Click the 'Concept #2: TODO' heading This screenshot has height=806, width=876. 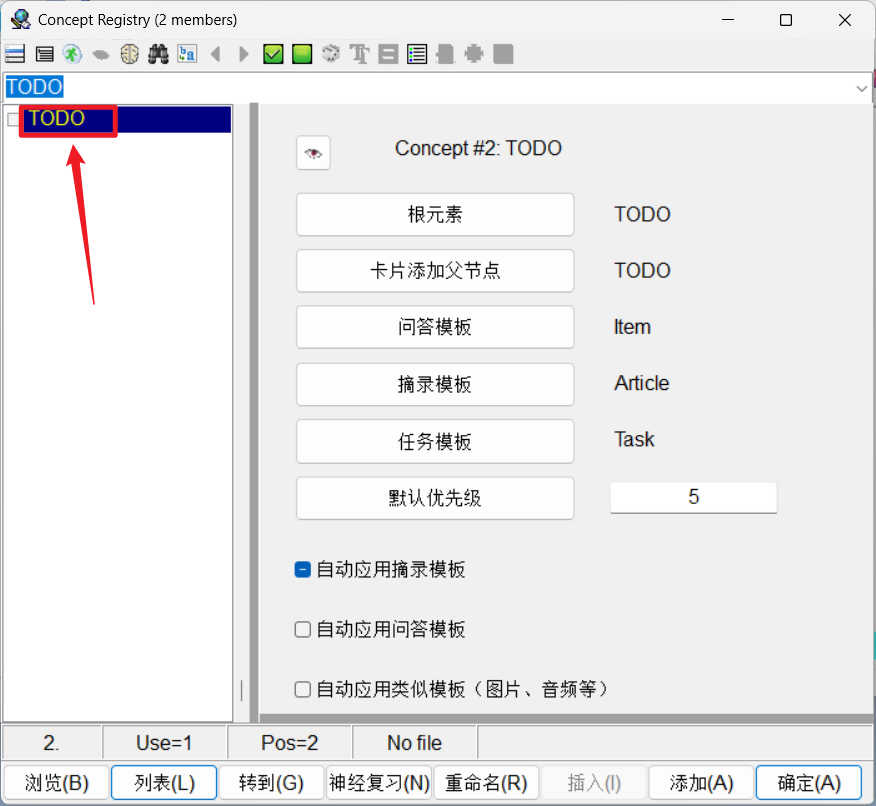478,149
